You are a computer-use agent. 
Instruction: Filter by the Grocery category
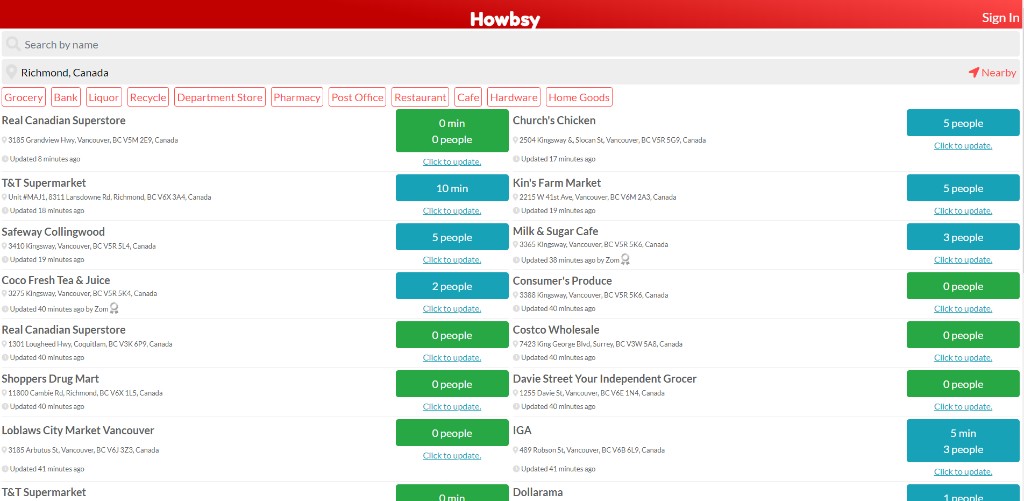click(24, 98)
